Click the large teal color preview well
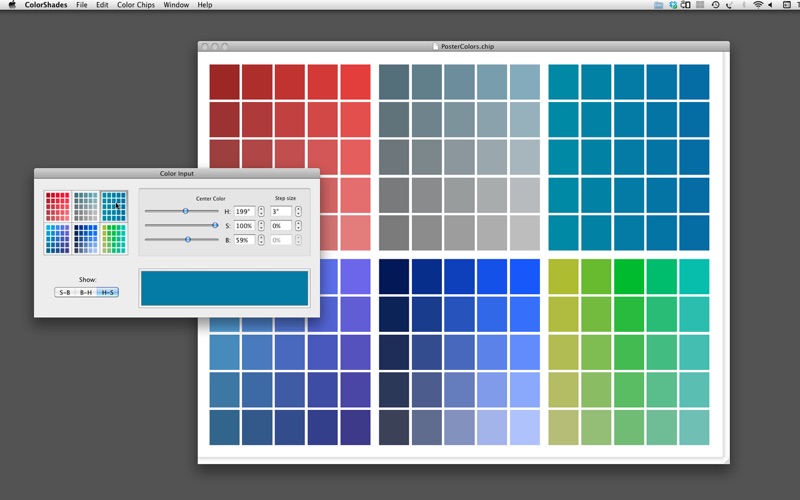The height and width of the screenshot is (500, 800). tap(224, 287)
